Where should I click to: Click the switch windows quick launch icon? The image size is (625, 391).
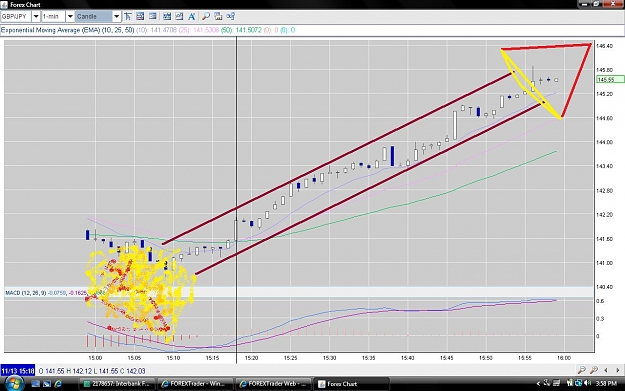coord(47,384)
